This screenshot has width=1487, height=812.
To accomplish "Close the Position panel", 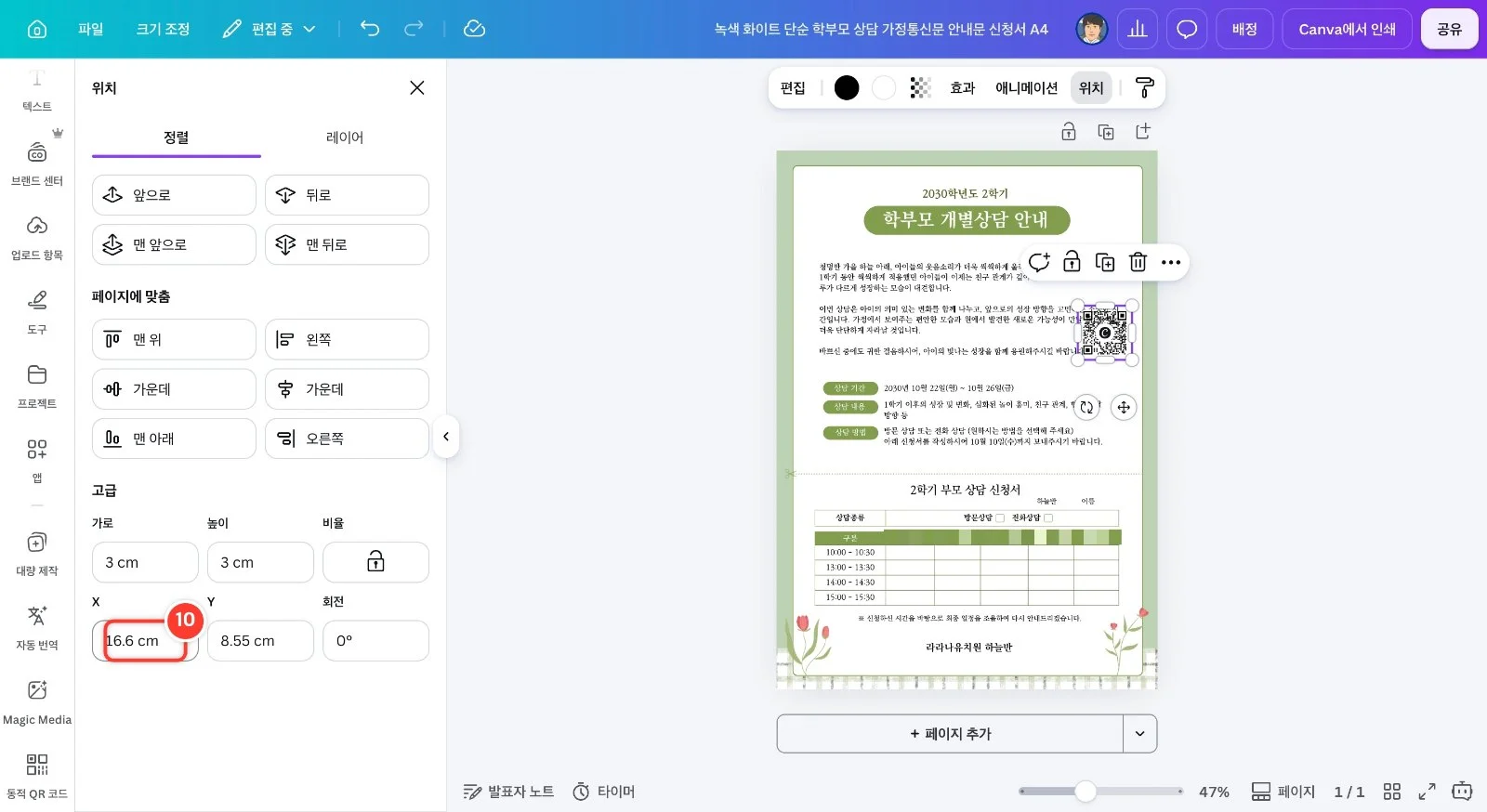I will coord(417,87).
